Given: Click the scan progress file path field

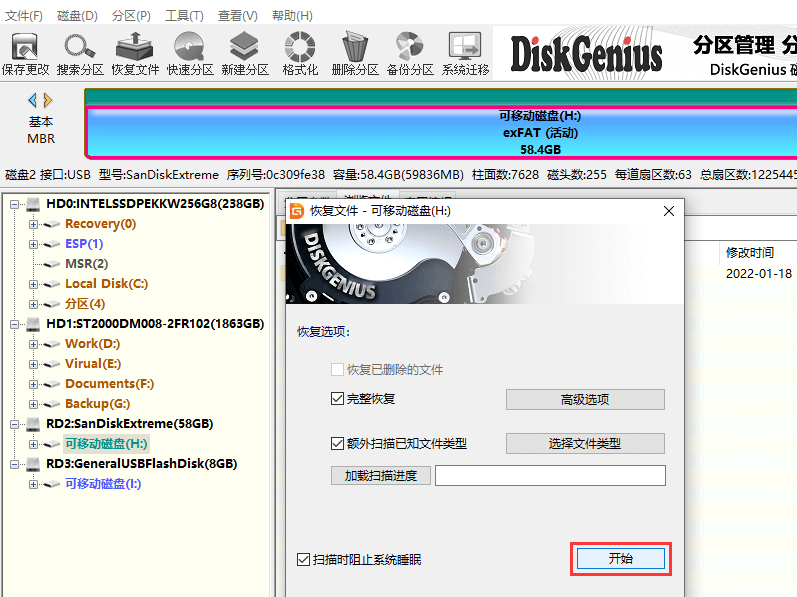Looking at the screenshot, I should point(550,475).
